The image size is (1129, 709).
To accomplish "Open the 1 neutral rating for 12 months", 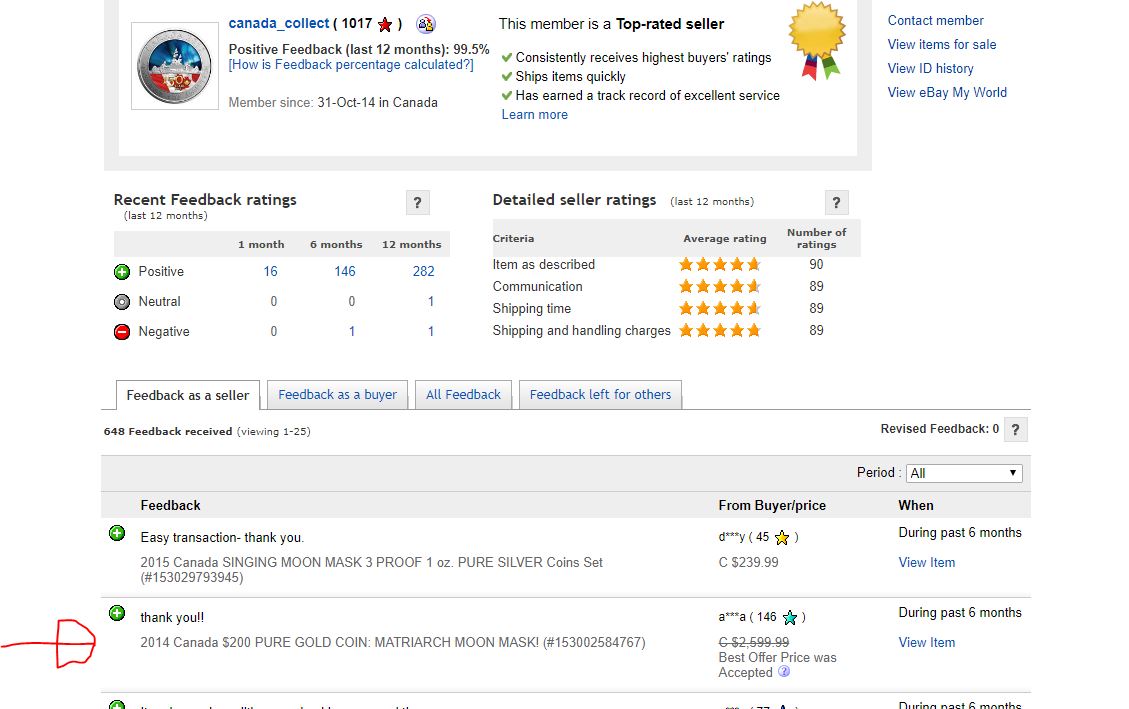I will pyautogui.click(x=431, y=302).
